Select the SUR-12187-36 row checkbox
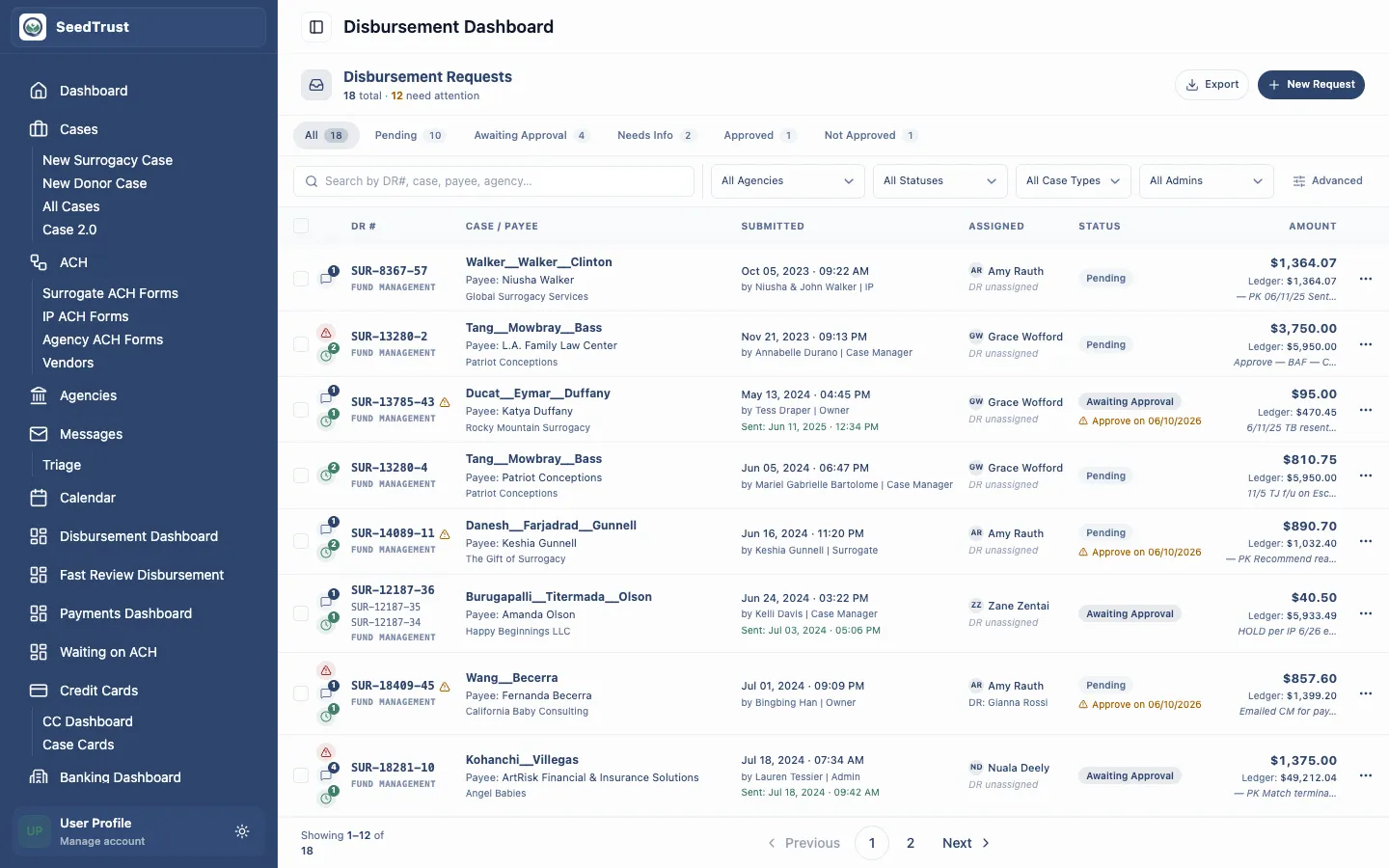1389x868 pixels. (301, 613)
